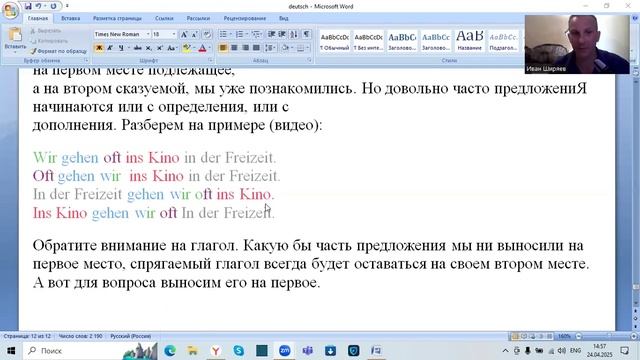The height and width of the screenshot is (360, 640).
Task: Switch to the Вставка tab
Action: click(x=70, y=18)
